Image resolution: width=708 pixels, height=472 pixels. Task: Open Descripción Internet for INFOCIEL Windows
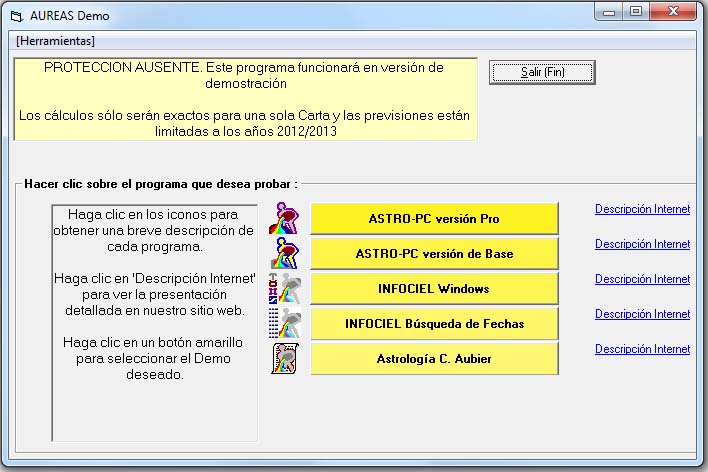click(643, 279)
